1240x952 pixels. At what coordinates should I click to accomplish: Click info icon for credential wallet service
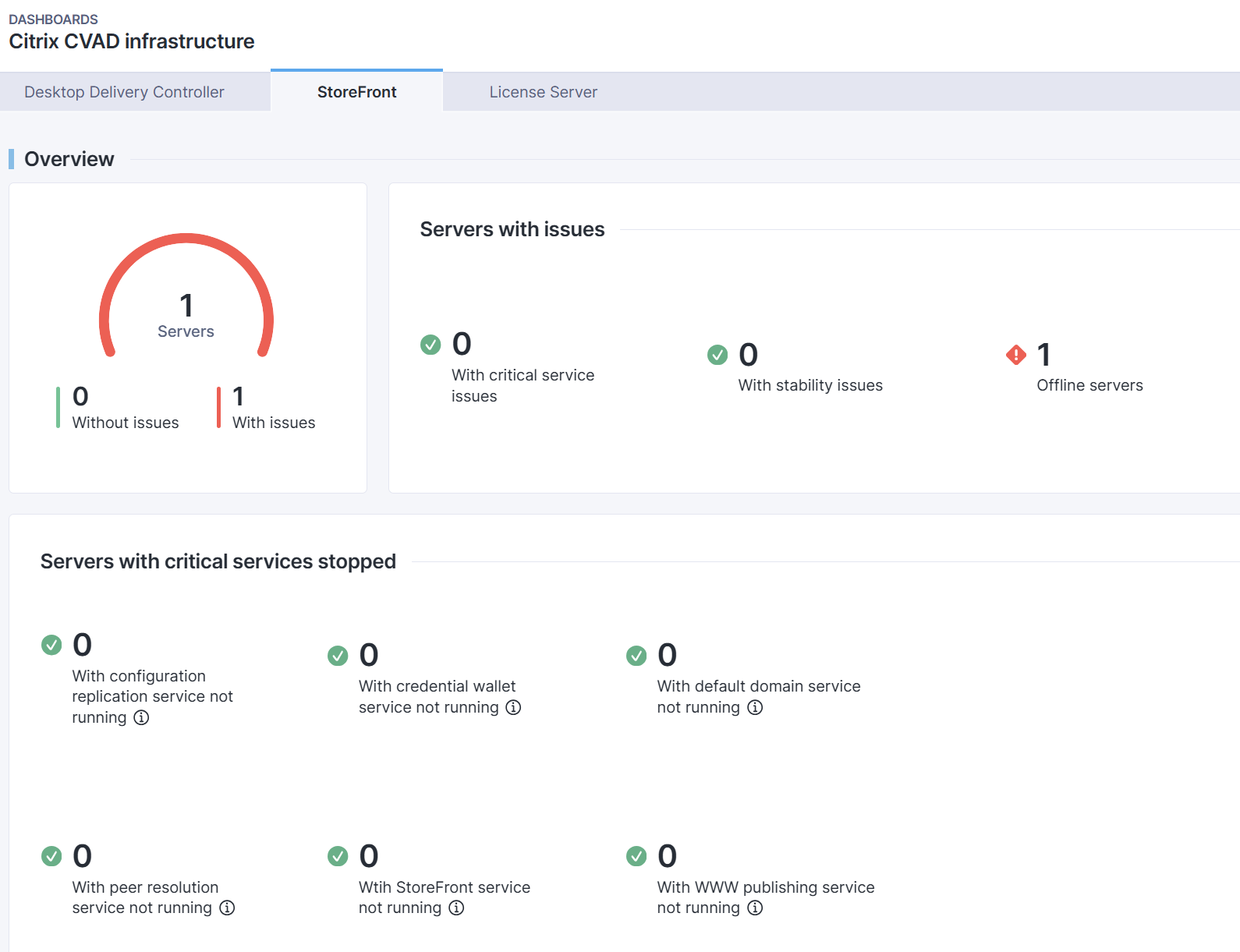click(513, 707)
